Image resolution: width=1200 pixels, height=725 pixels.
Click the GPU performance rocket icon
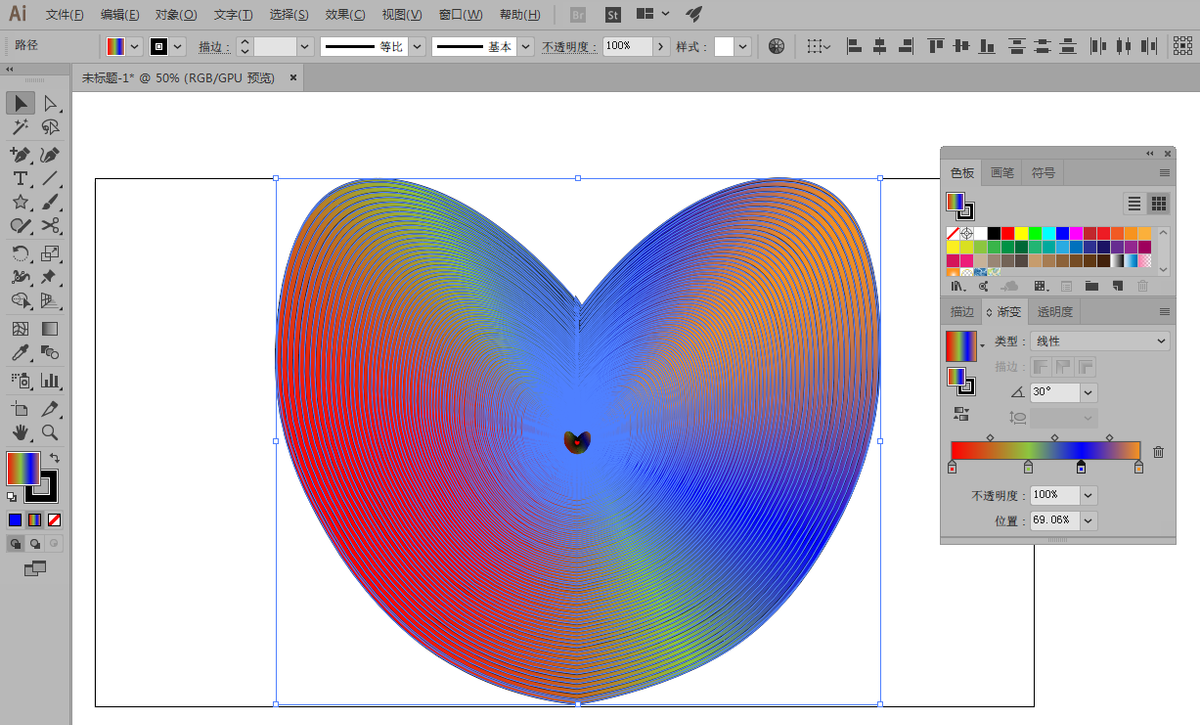pos(693,15)
